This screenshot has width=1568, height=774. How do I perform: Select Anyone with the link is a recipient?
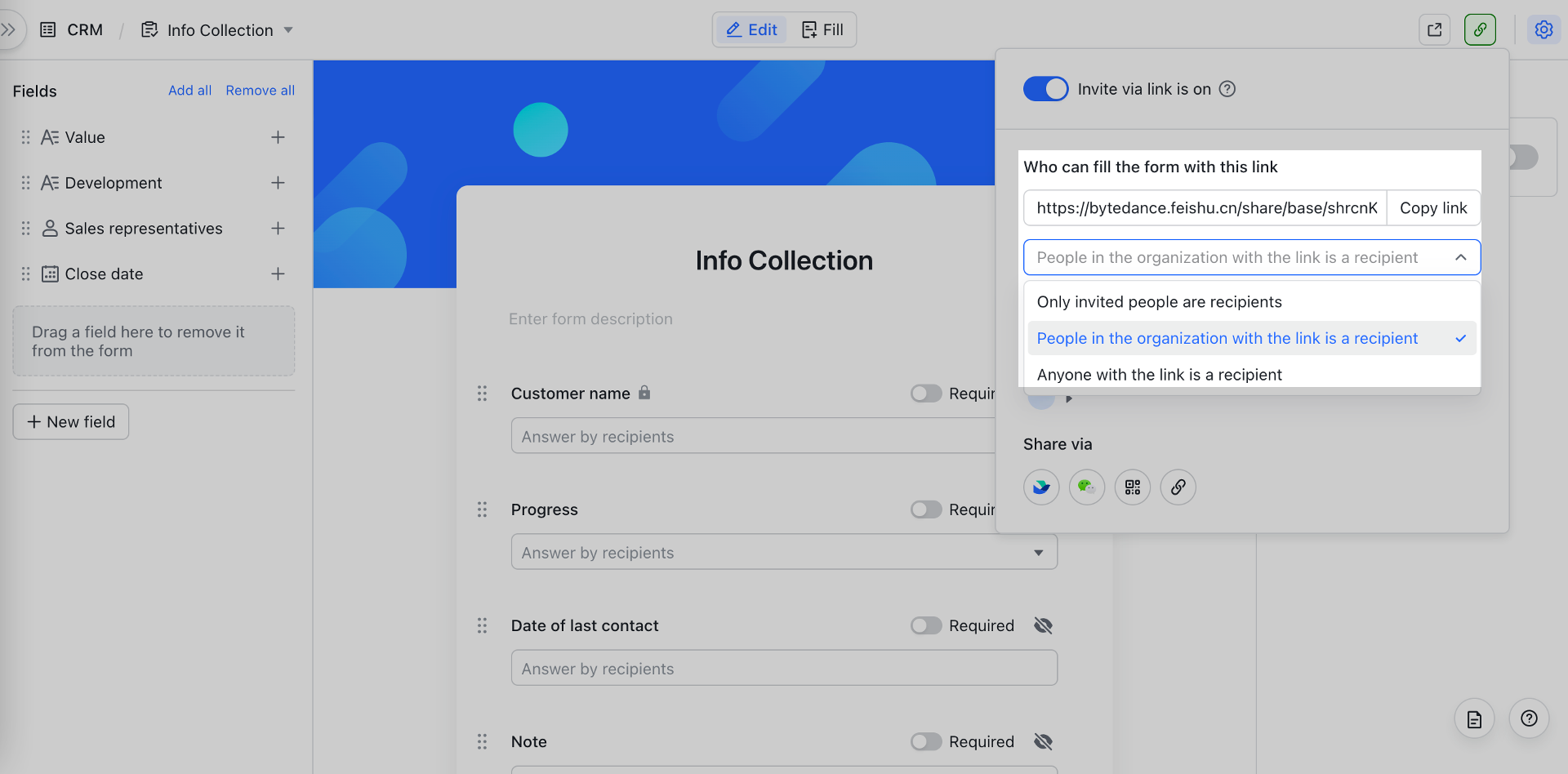point(1159,374)
